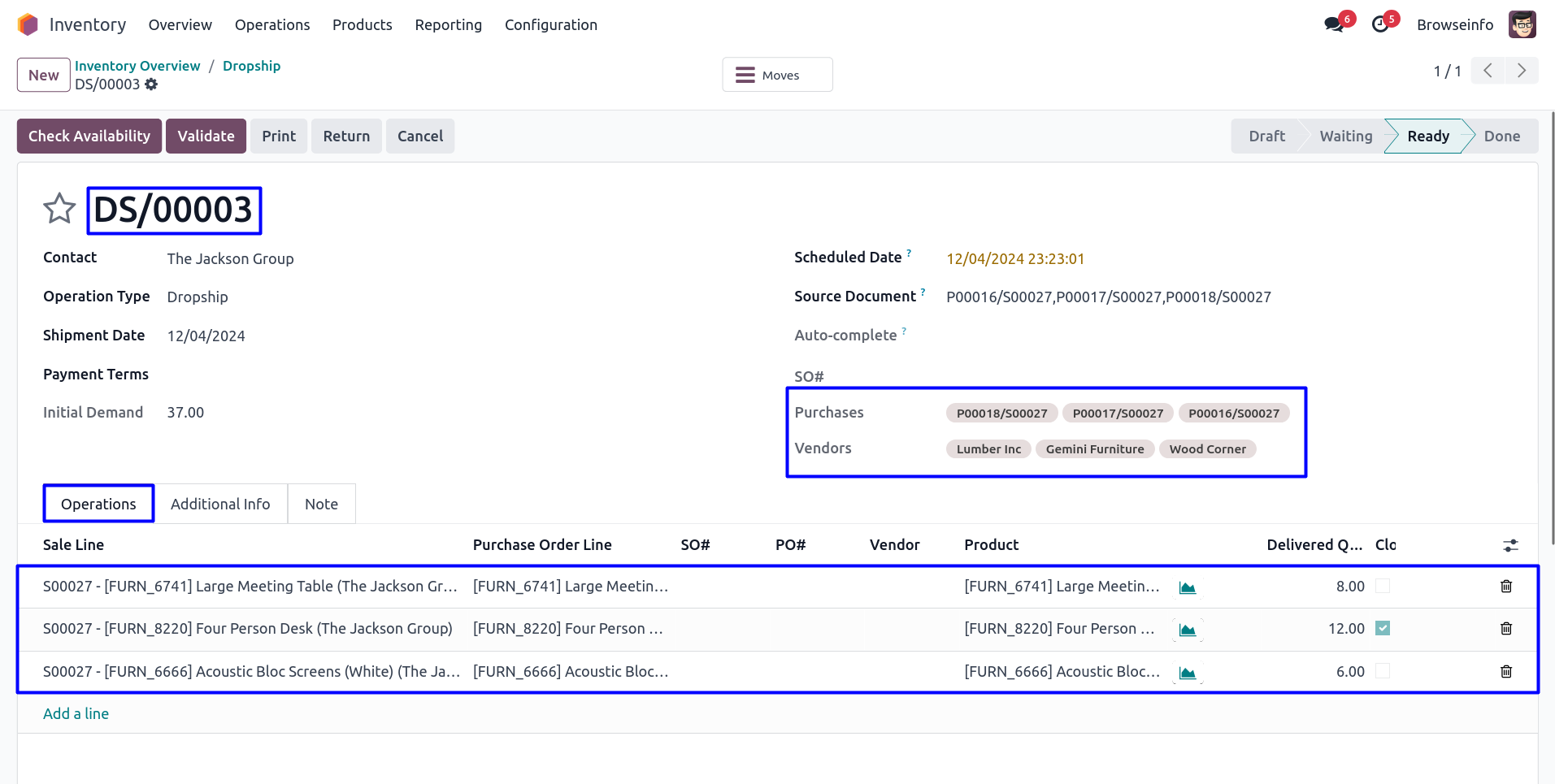Open the chat messages icon
The width and height of the screenshot is (1555, 784).
pos(1334,24)
